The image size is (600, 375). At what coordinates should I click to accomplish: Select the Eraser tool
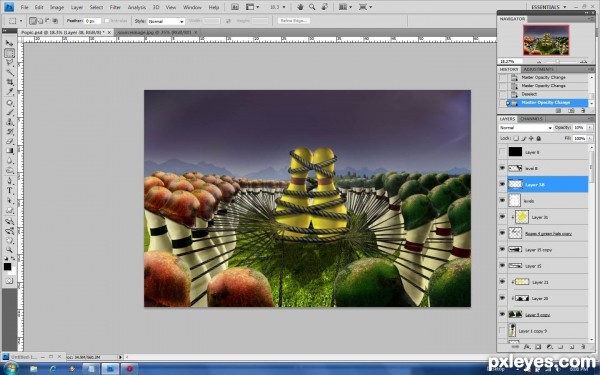9,141
